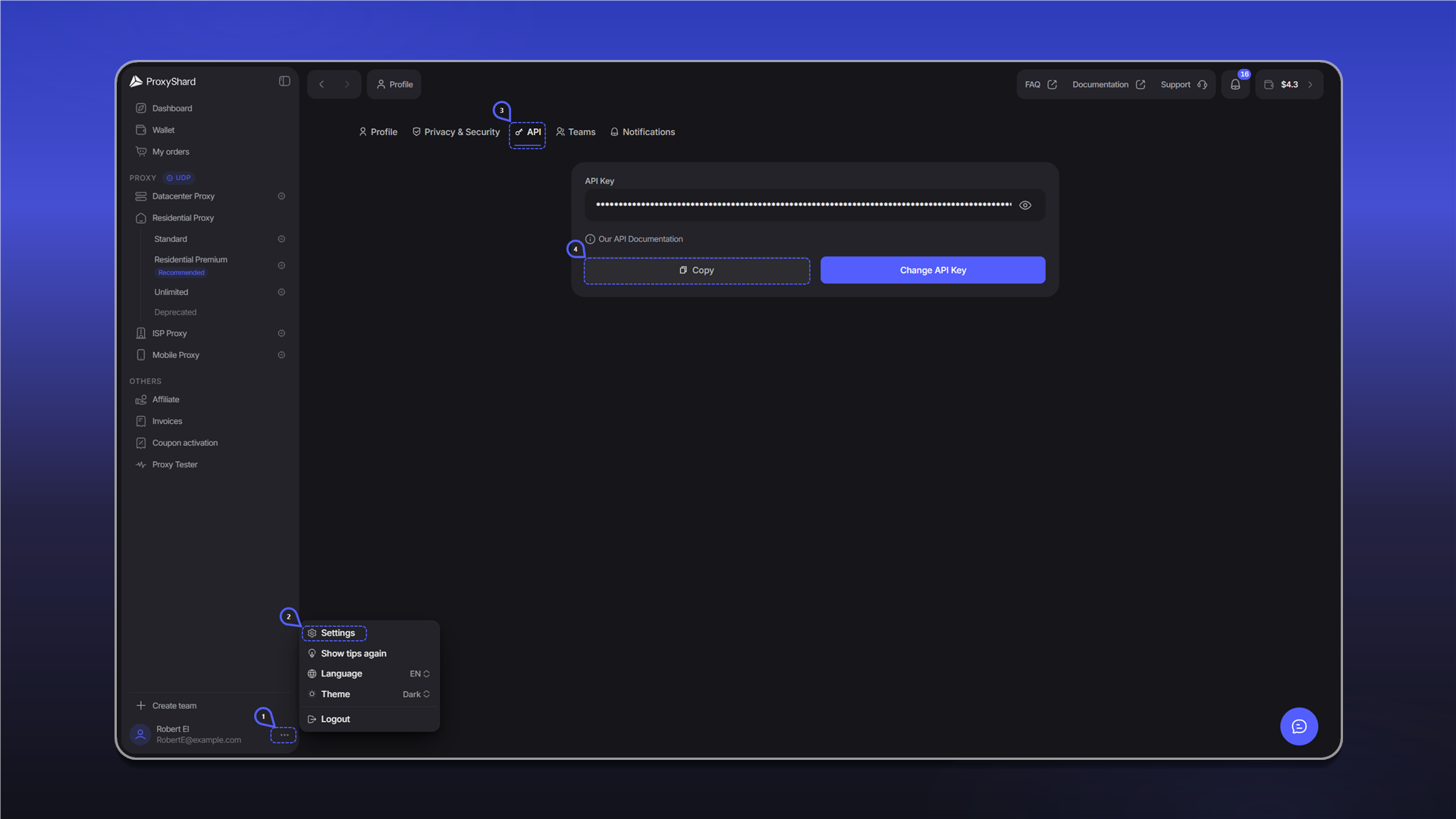The image size is (1456, 819).
Task: Navigate back with left arrow
Action: tap(322, 84)
